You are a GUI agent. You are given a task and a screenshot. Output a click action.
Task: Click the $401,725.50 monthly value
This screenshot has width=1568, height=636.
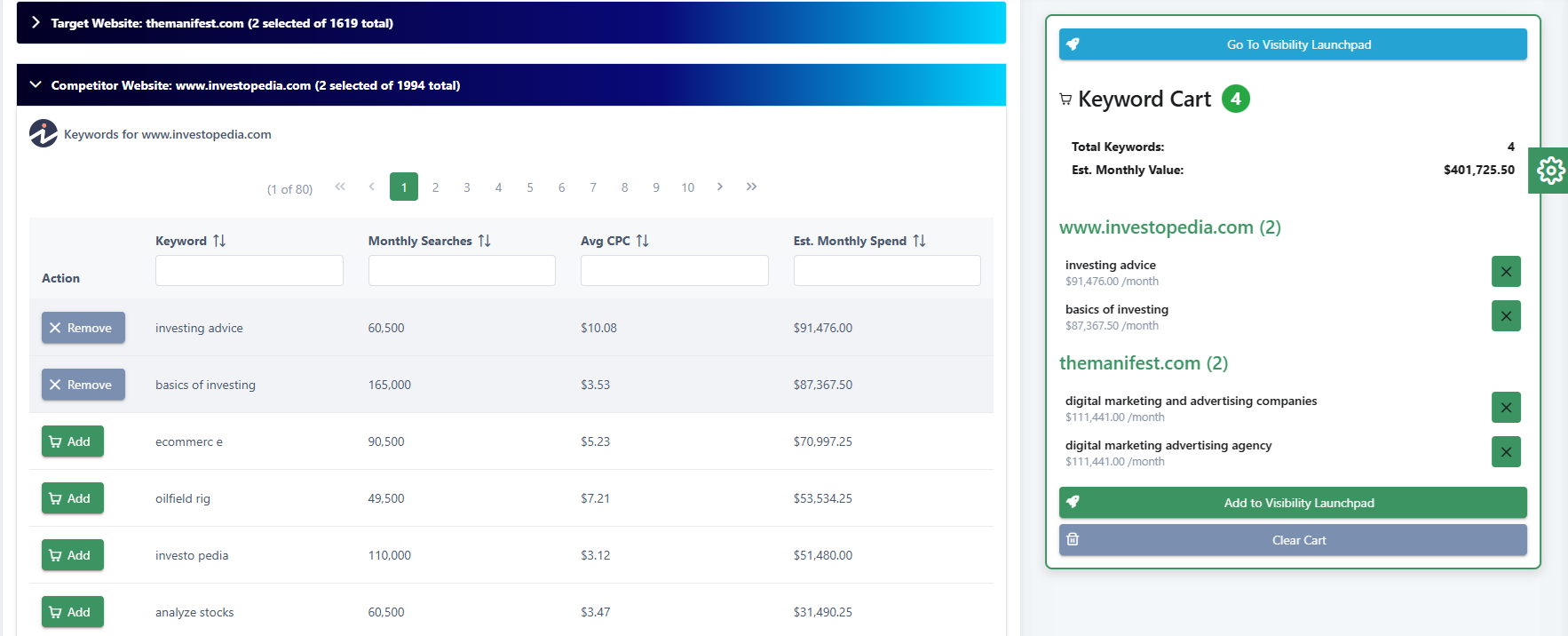click(1479, 170)
